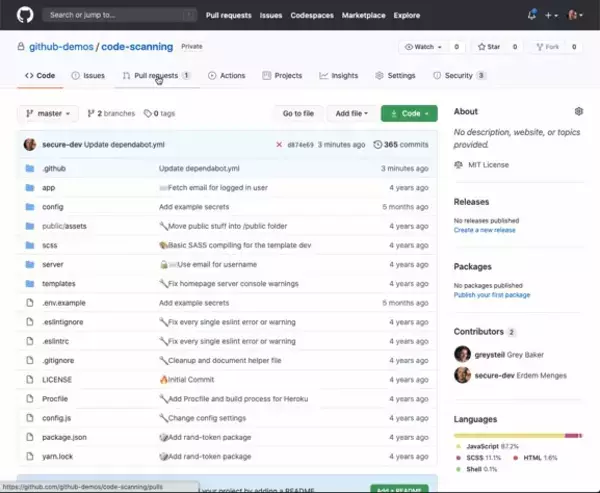Screen dimensions: 600x493
Task: Switch to the Pull requests tab
Action: pyautogui.click(x=155, y=76)
